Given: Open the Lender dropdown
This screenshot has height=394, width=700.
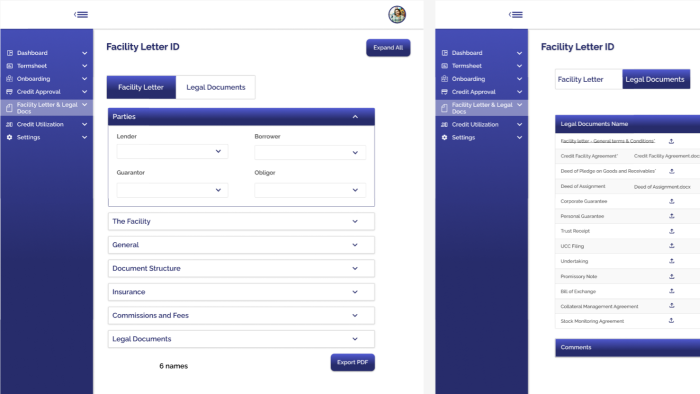Looking at the screenshot, I should [x=172, y=151].
